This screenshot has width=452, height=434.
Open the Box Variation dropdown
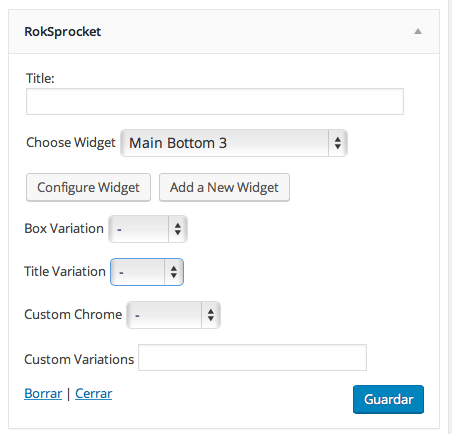point(148,229)
